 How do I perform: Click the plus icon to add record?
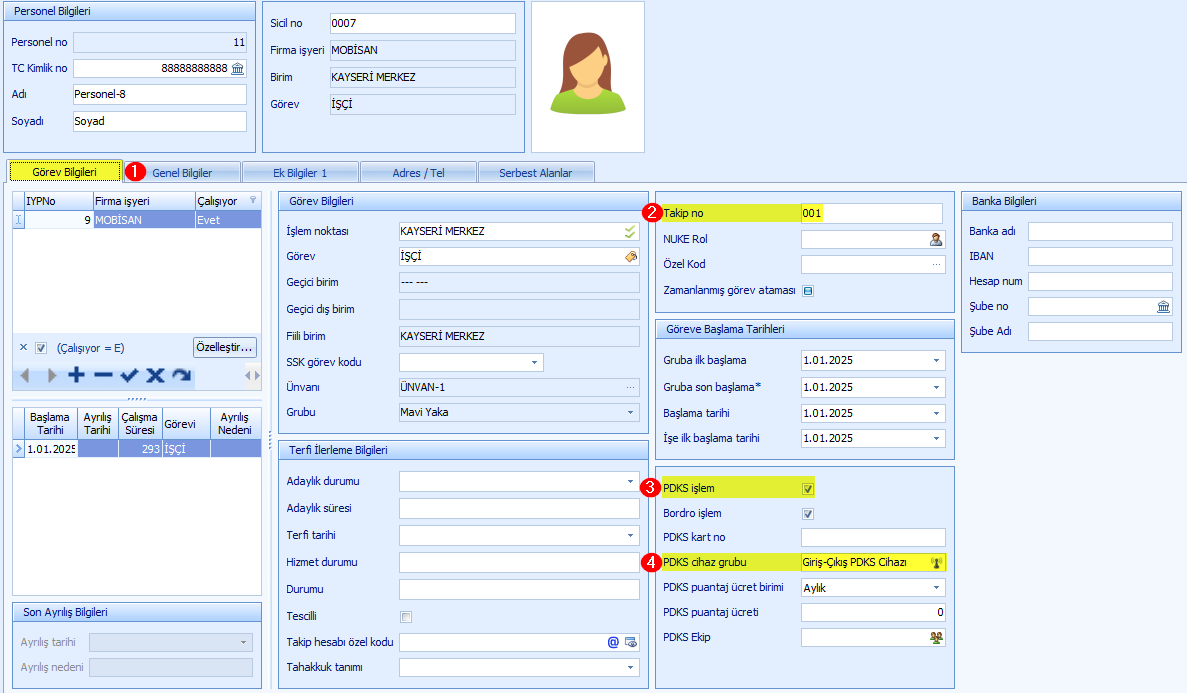[x=77, y=376]
